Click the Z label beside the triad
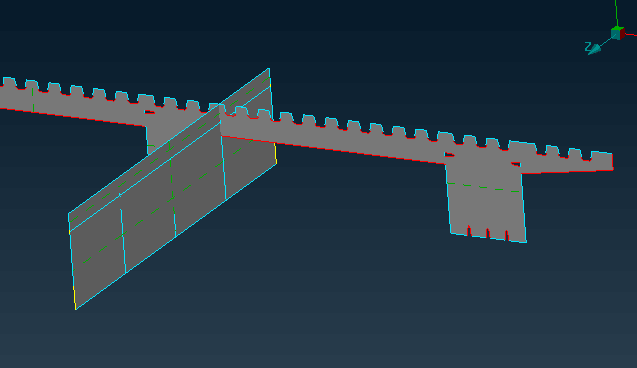Image resolution: width=637 pixels, height=368 pixels. 588,46
